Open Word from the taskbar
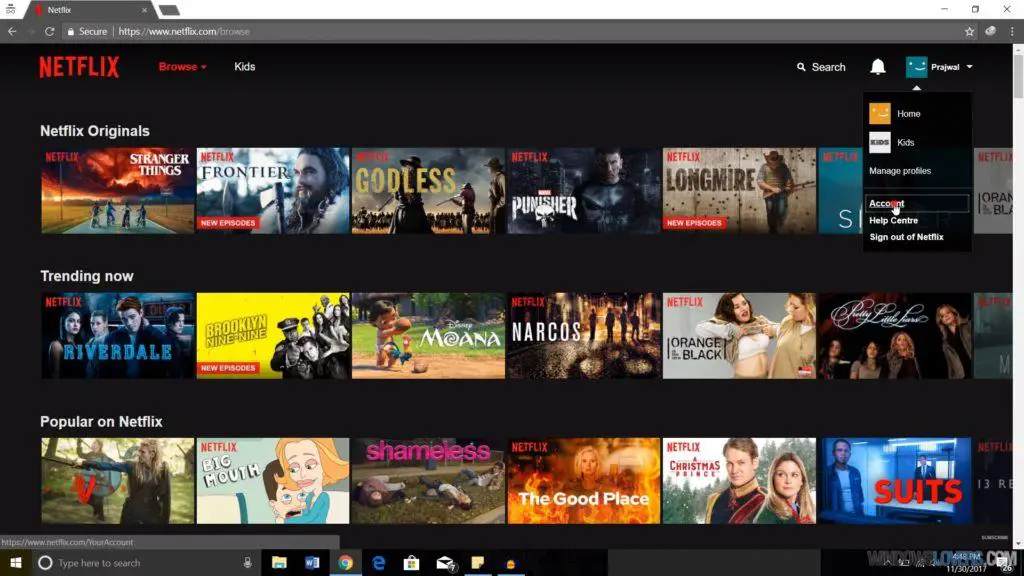Viewport: 1024px width, 576px height. click(x=312, y=562)
